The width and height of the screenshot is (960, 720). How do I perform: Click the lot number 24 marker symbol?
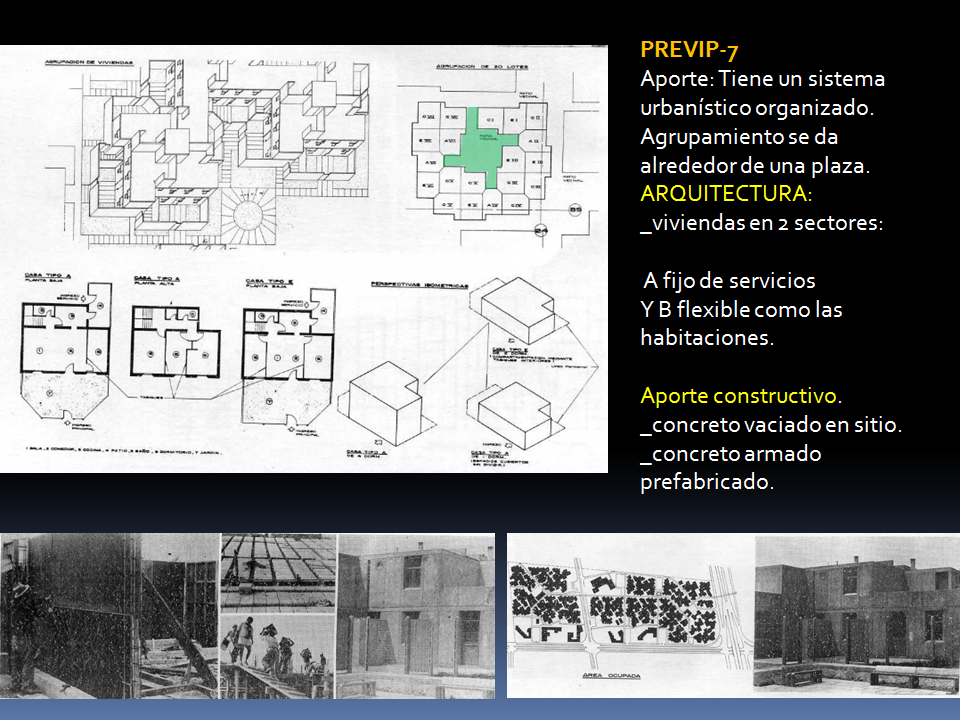tap(541, 229)
